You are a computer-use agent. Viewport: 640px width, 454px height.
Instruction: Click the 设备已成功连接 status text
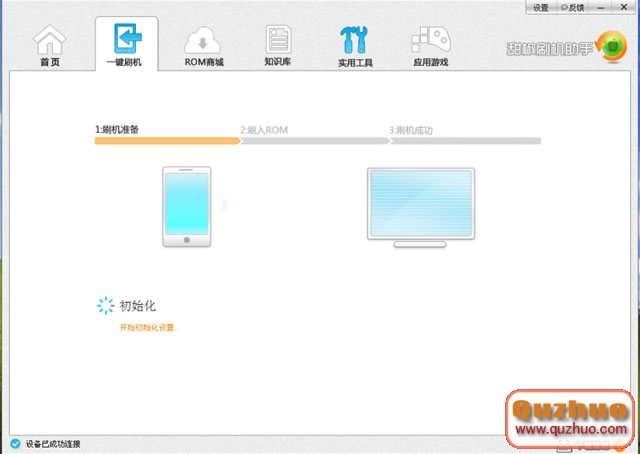pyautogui.click(x=53, y=444)
